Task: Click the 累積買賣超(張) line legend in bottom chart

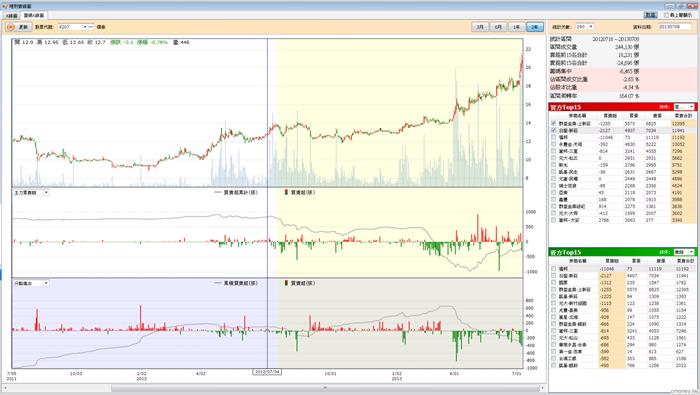Action: pyautogui.click(x=236, y=283)
